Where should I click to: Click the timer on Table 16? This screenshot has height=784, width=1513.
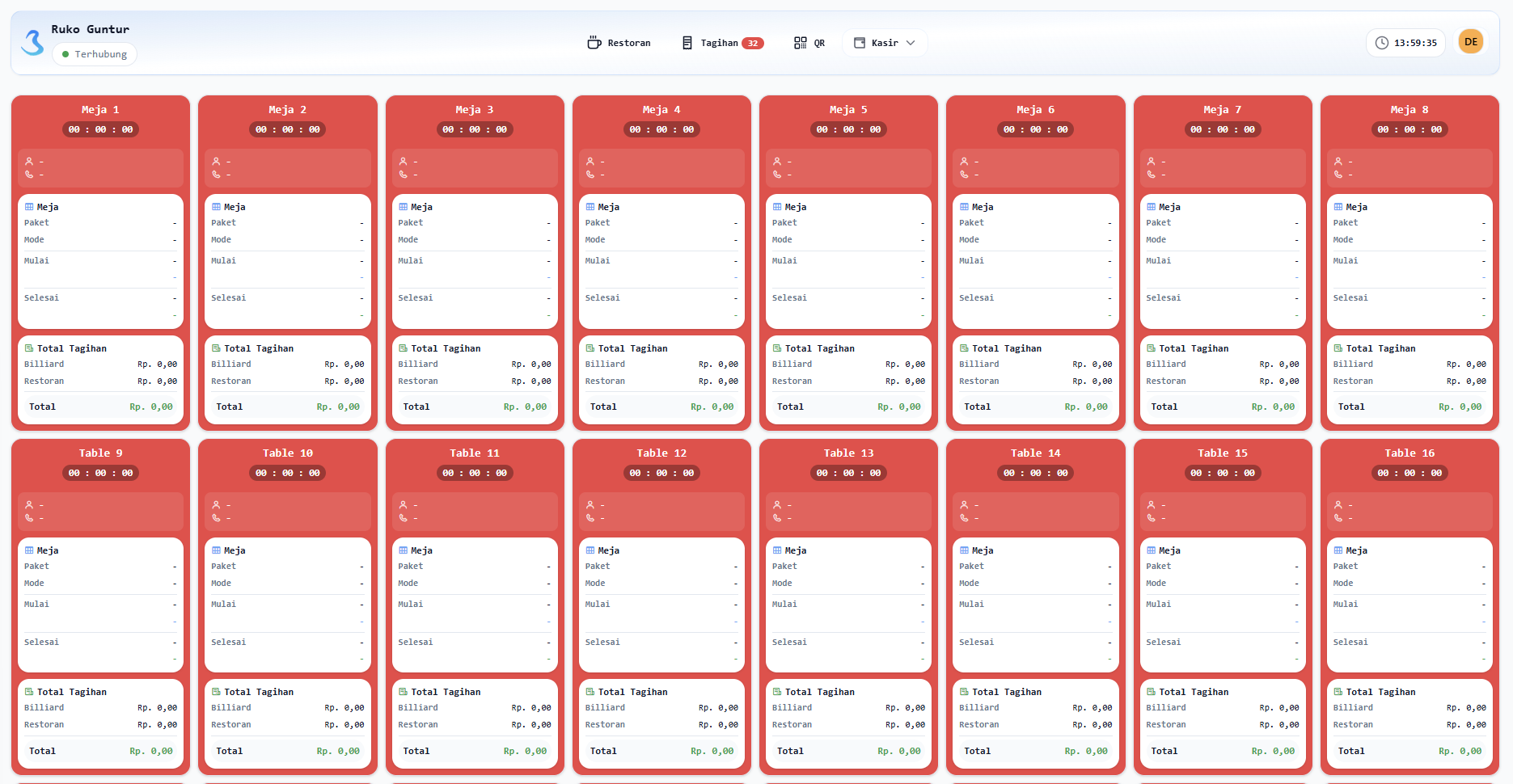tap(1409, 473)
